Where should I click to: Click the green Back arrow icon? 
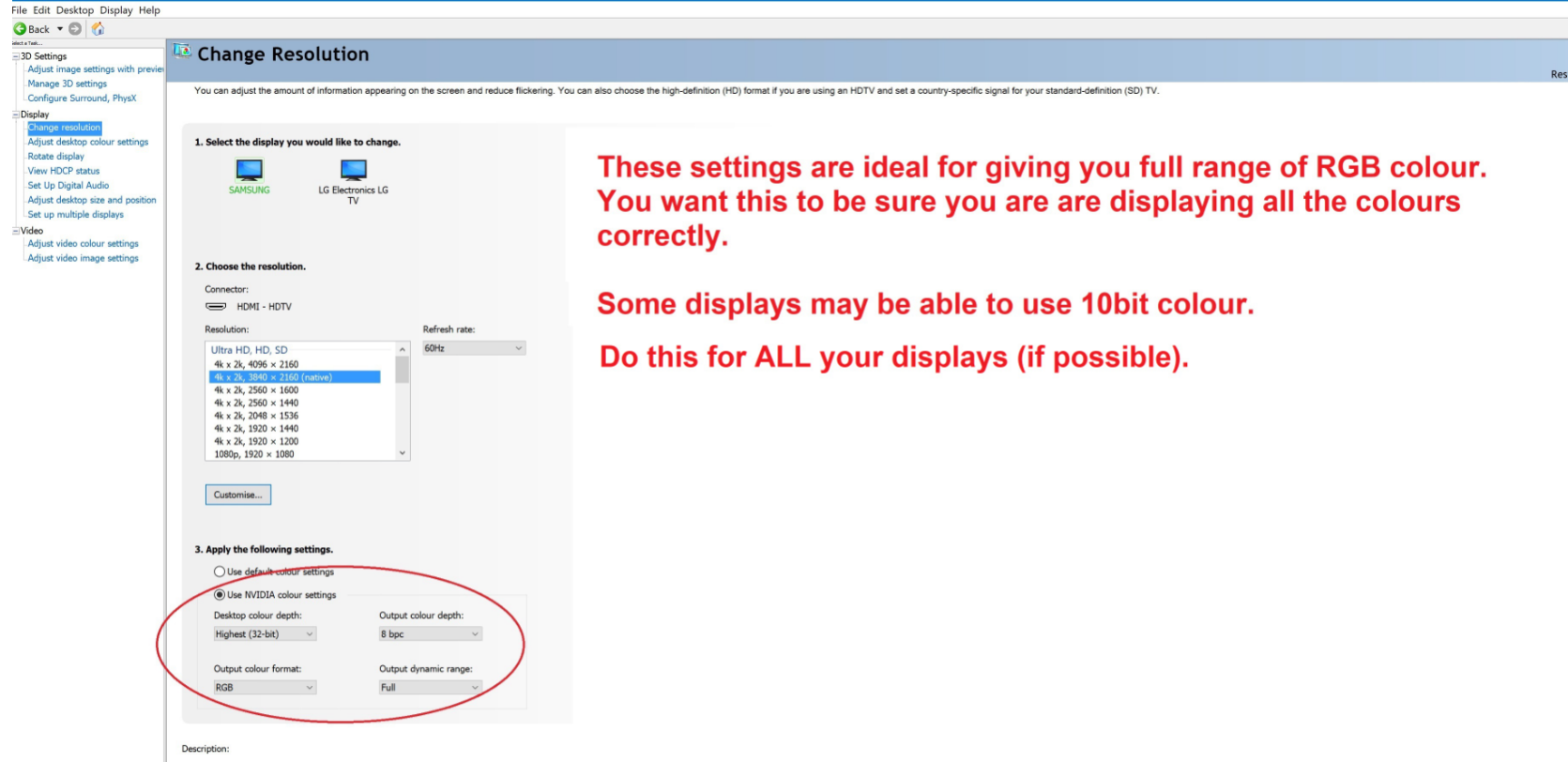pos(19,29)
